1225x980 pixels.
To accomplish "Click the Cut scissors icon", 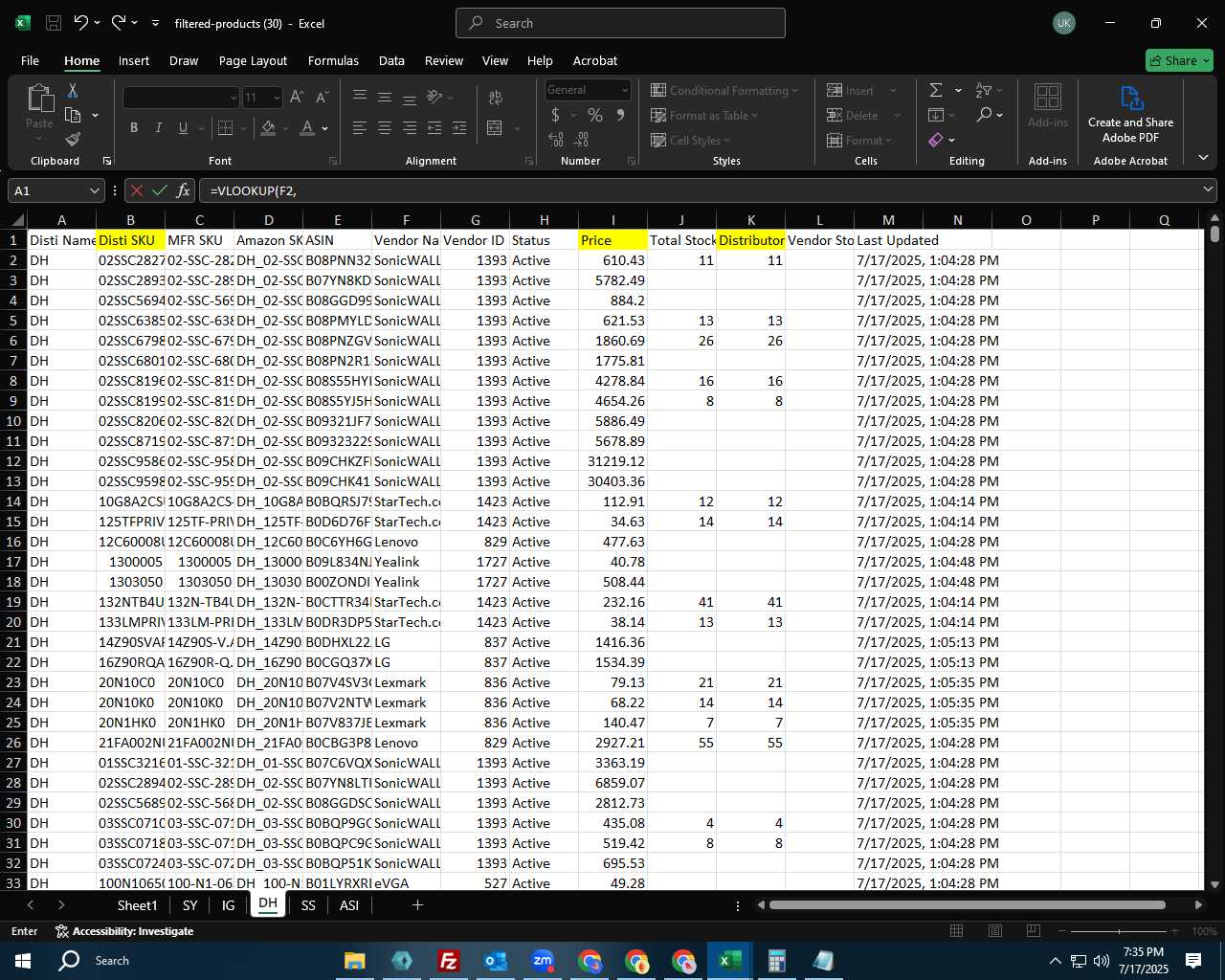I will click(73, 90).
